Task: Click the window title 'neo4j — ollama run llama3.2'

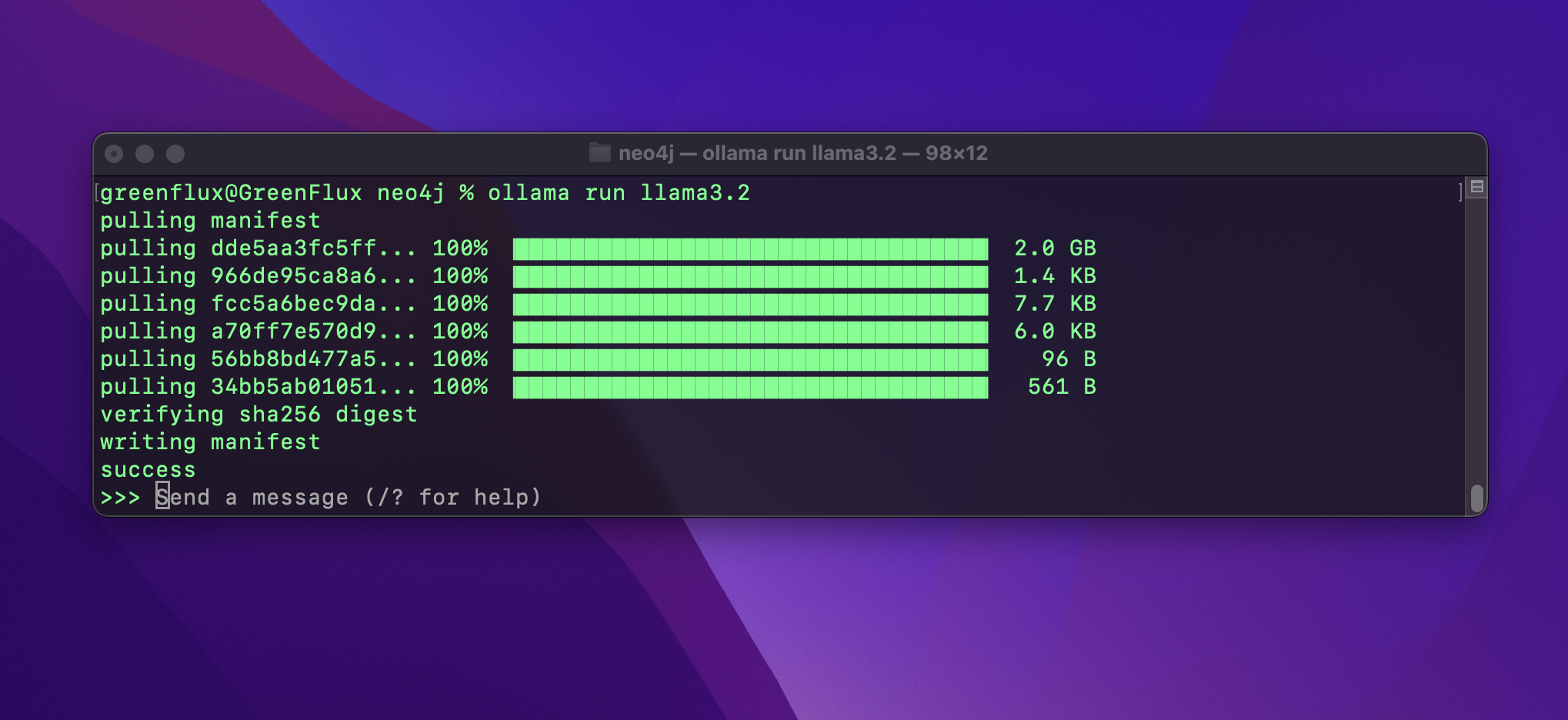Action: click(802, 153)
